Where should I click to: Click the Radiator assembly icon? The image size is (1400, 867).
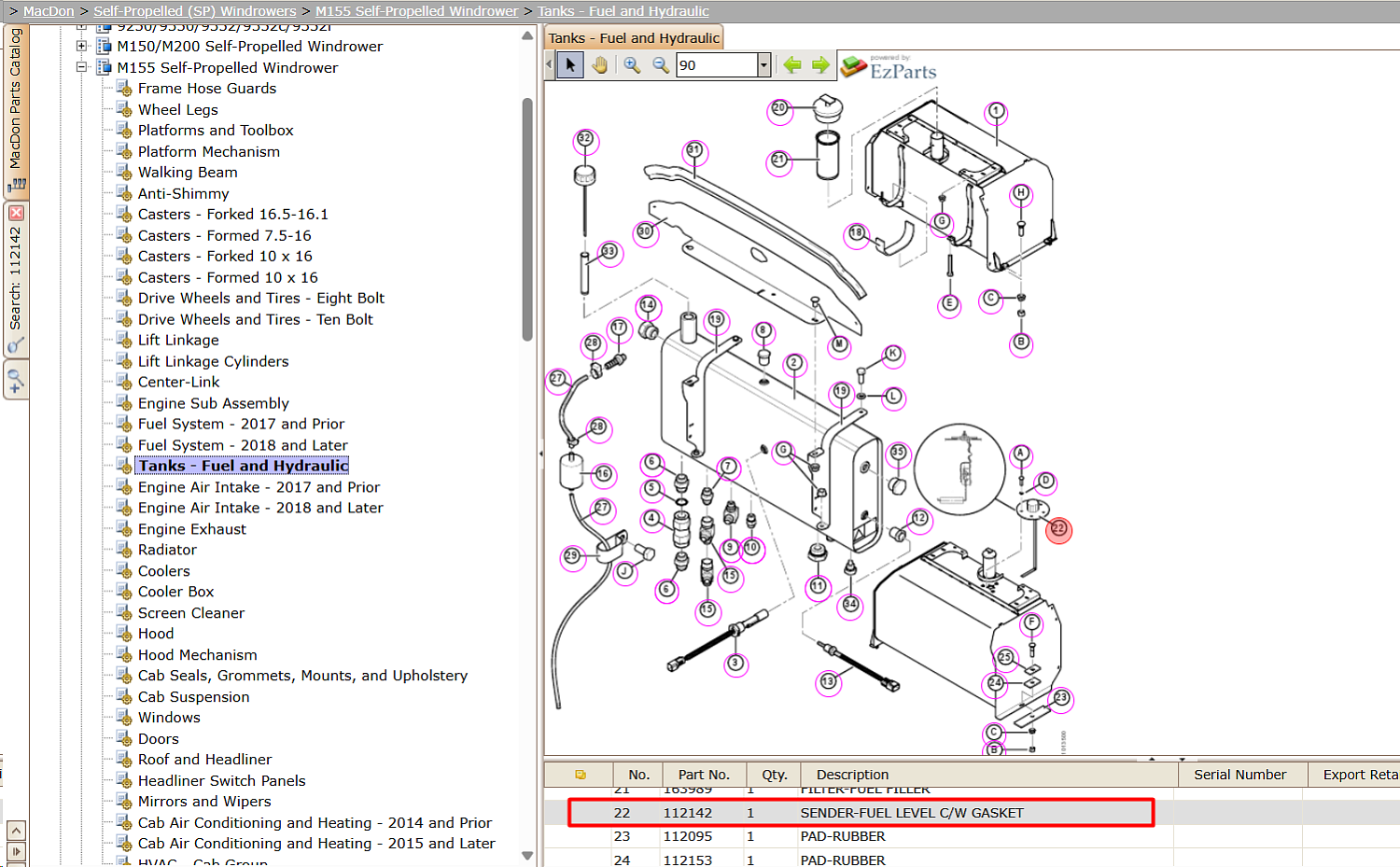click(124, 550)
